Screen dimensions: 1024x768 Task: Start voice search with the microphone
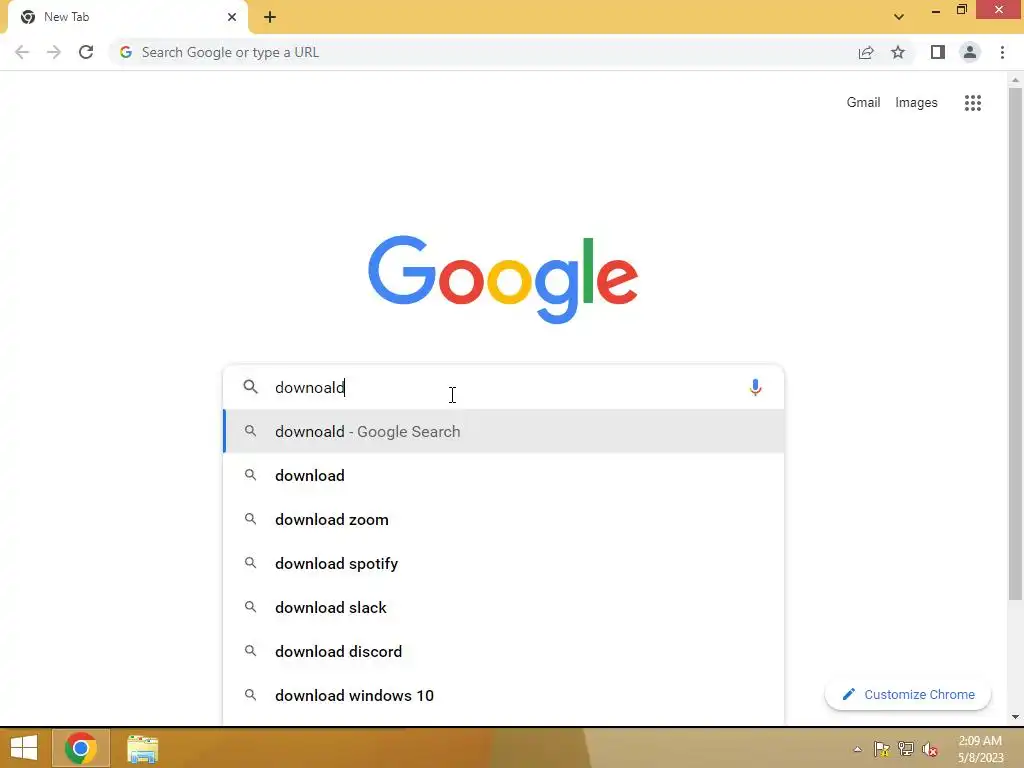coord(755,387)
